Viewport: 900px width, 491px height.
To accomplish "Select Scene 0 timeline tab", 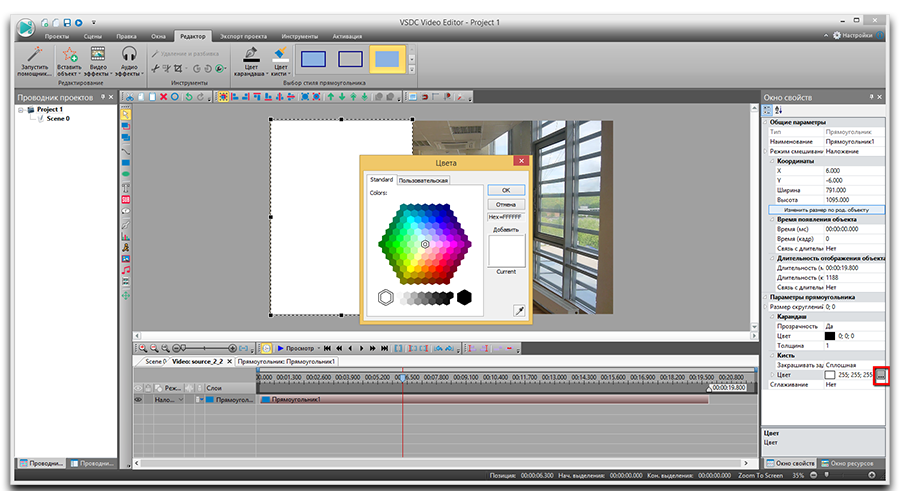I will pos(154,361).
